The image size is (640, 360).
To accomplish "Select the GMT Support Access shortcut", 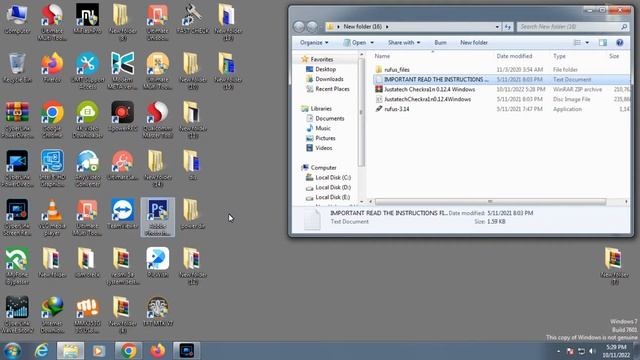I will pos(87,71).
